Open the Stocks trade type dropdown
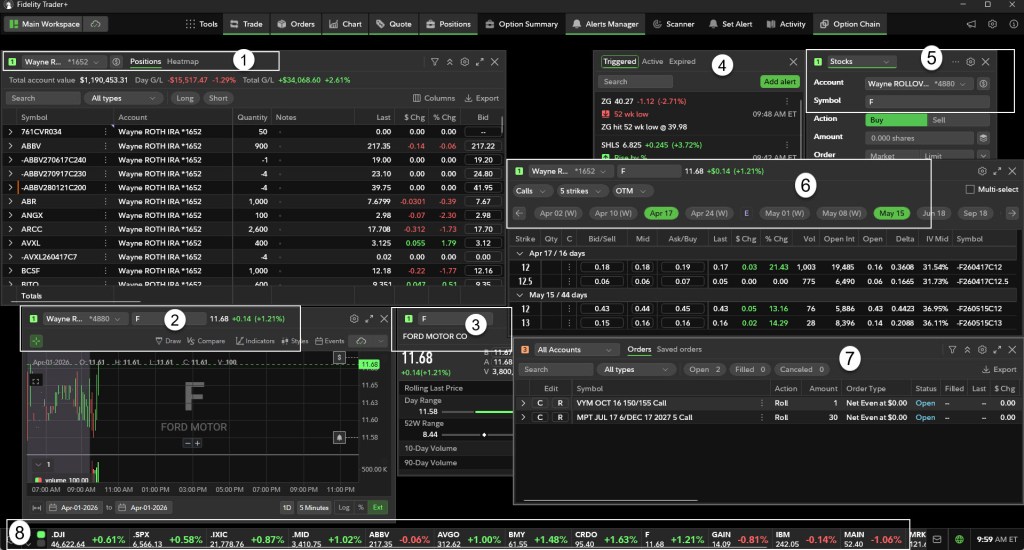Image resolution: width=1024 pixels, height=550 pixels. pos(862,61)
